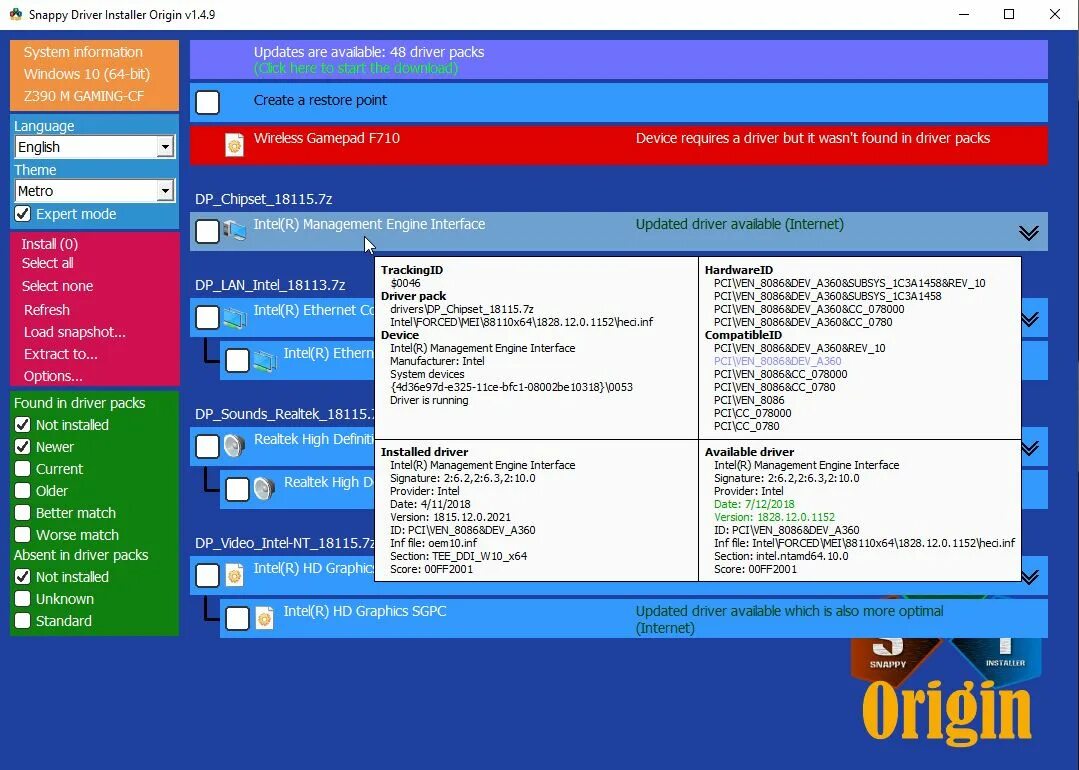Click the Intel(R) HD Graphics SGPC row label
This screenshot has width=1079, height=770.
(365, 611)
